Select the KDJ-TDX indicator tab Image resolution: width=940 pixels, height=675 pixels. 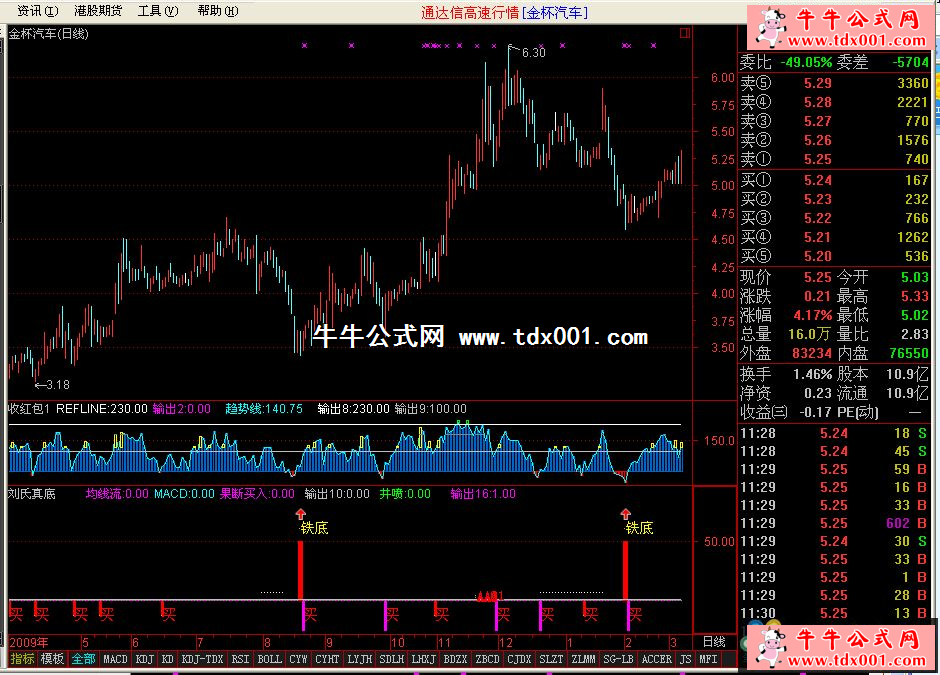(x=203, y=659)
